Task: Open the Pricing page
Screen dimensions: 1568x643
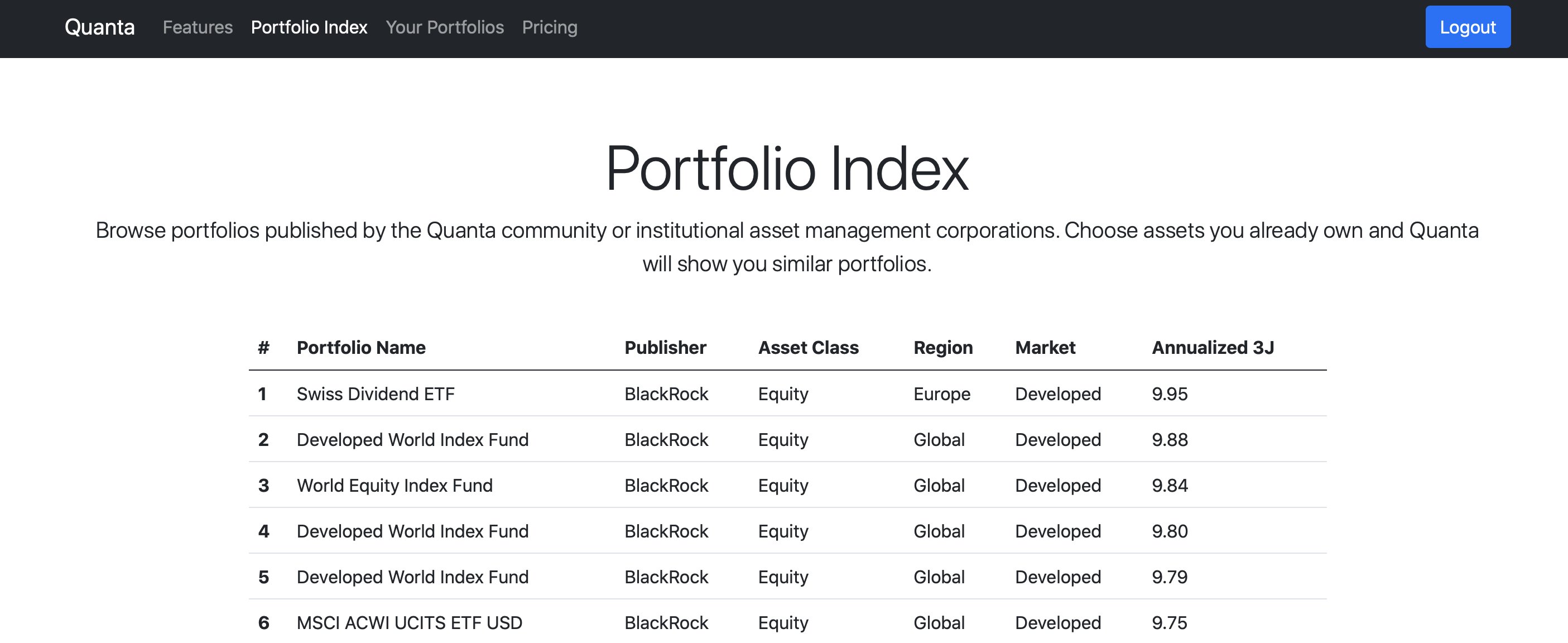Action: click(550, 27)
